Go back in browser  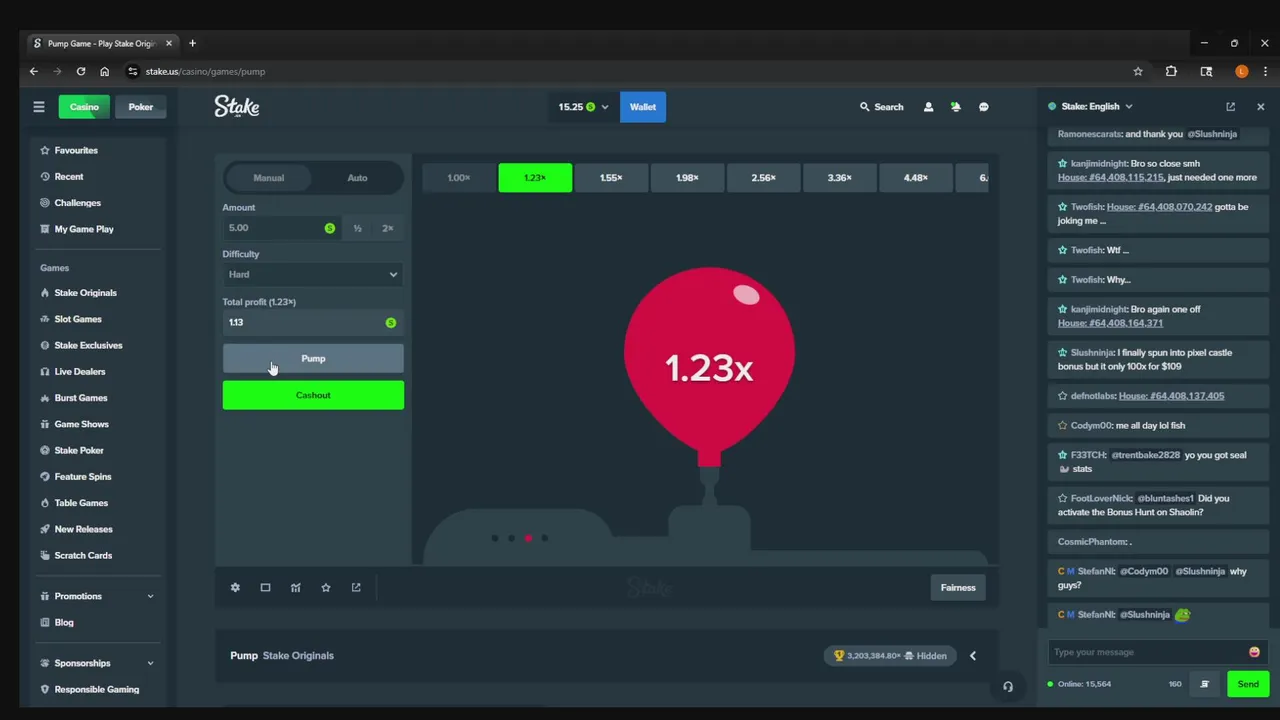coord(34,72)
